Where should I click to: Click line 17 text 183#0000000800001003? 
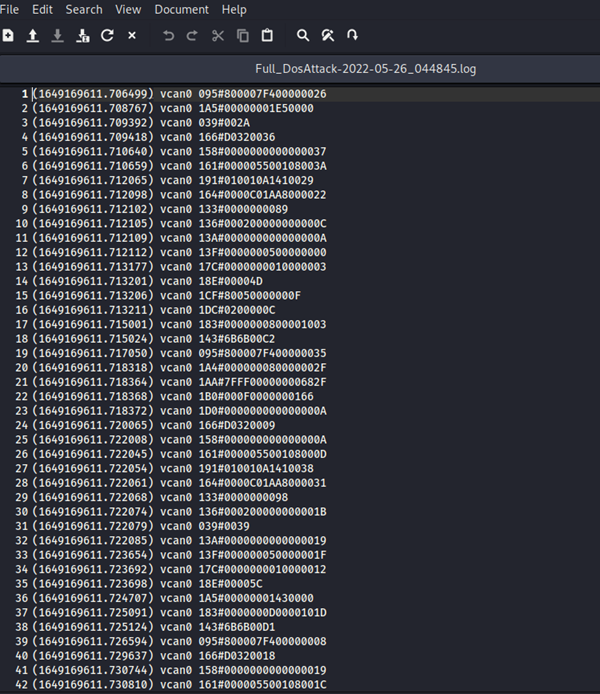262,324
